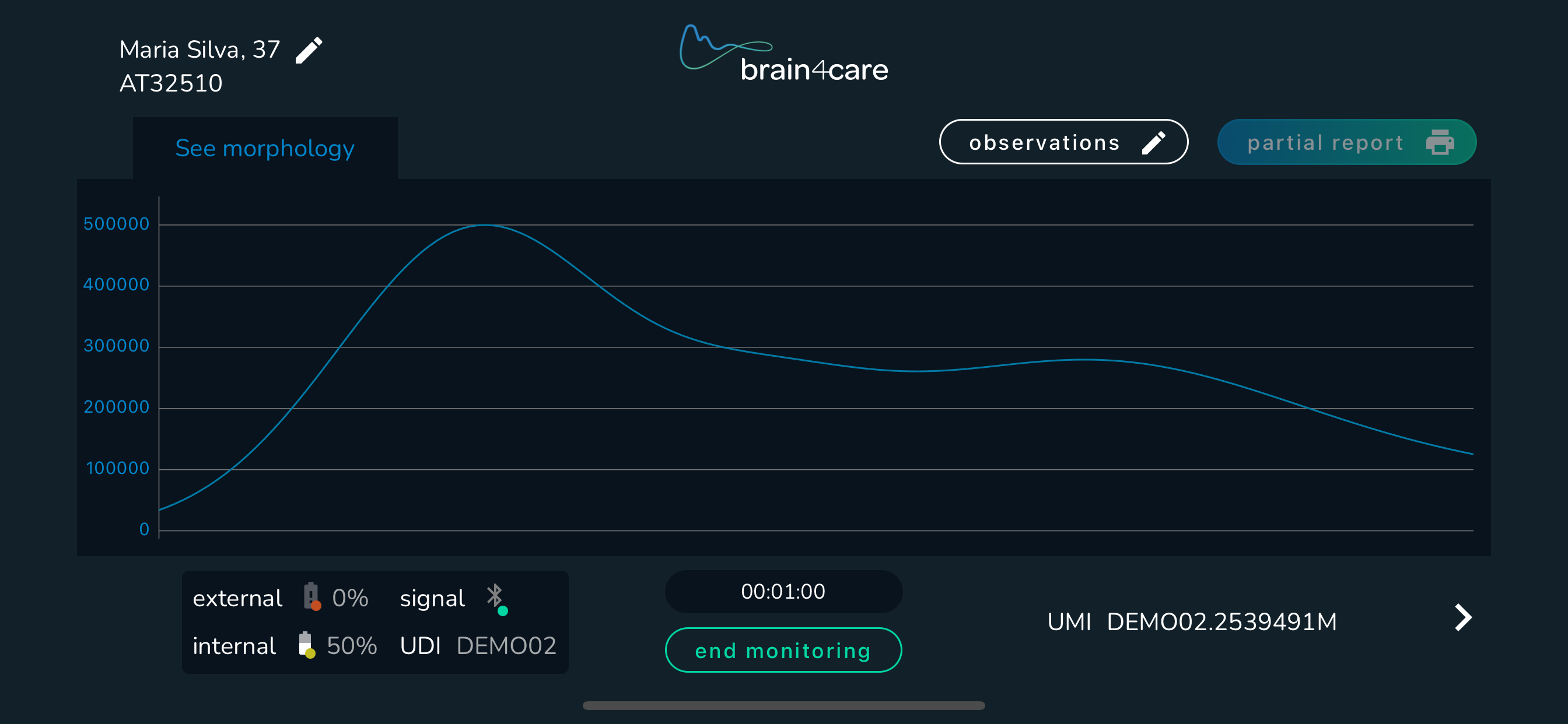Tap the 00:01:00 elapsed timer

(783, 591)
